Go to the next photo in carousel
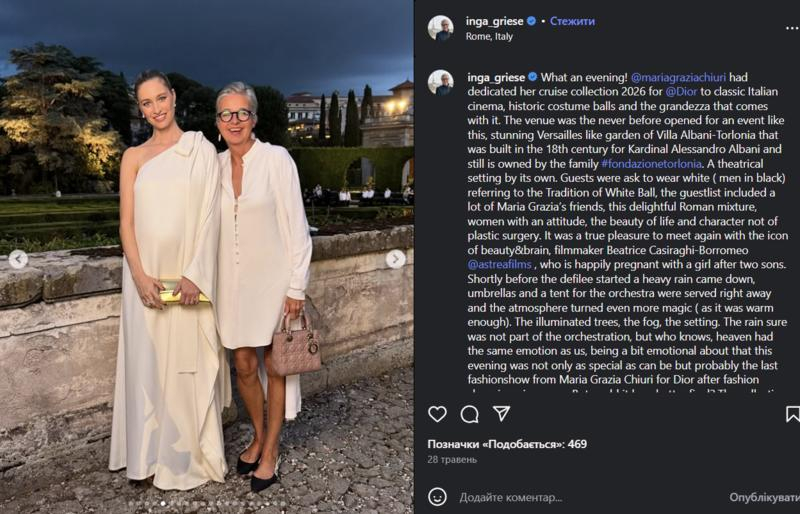This screenshot has height=514, width=800. coord(395,259)
